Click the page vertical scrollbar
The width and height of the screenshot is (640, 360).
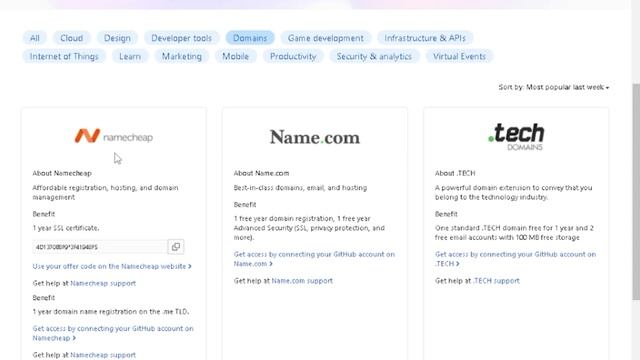click(636, 192)
